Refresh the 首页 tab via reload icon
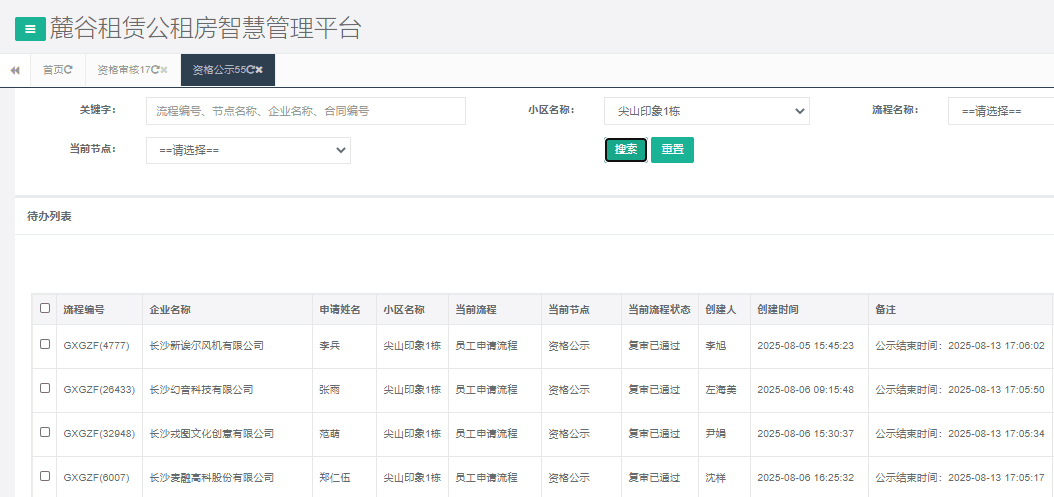The width and height of the screenshot is (1054, 497). (69, 70)
